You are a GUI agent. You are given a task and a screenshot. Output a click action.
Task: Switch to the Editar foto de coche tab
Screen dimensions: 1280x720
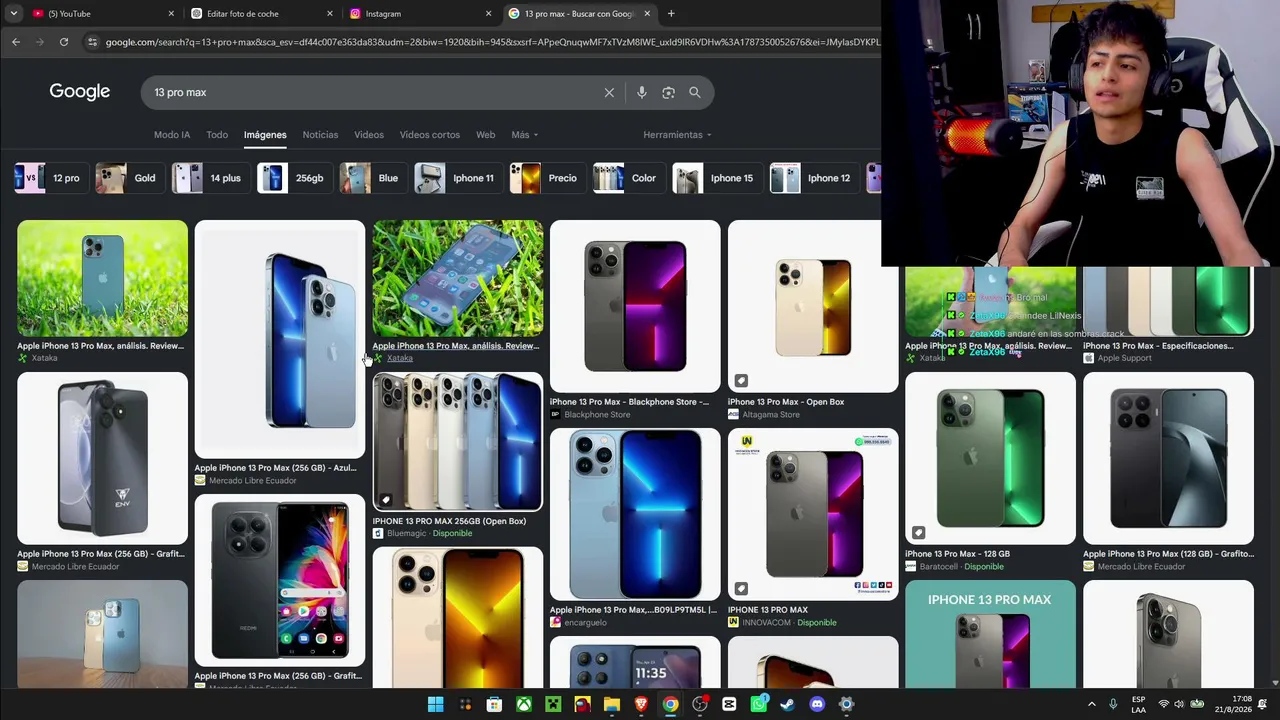coord(262,14)
